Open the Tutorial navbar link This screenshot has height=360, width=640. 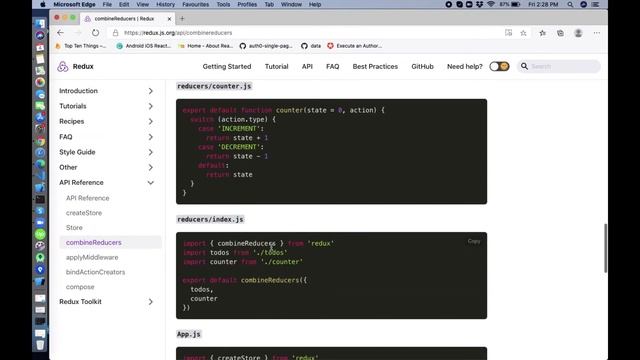click(x=276, y=67)
